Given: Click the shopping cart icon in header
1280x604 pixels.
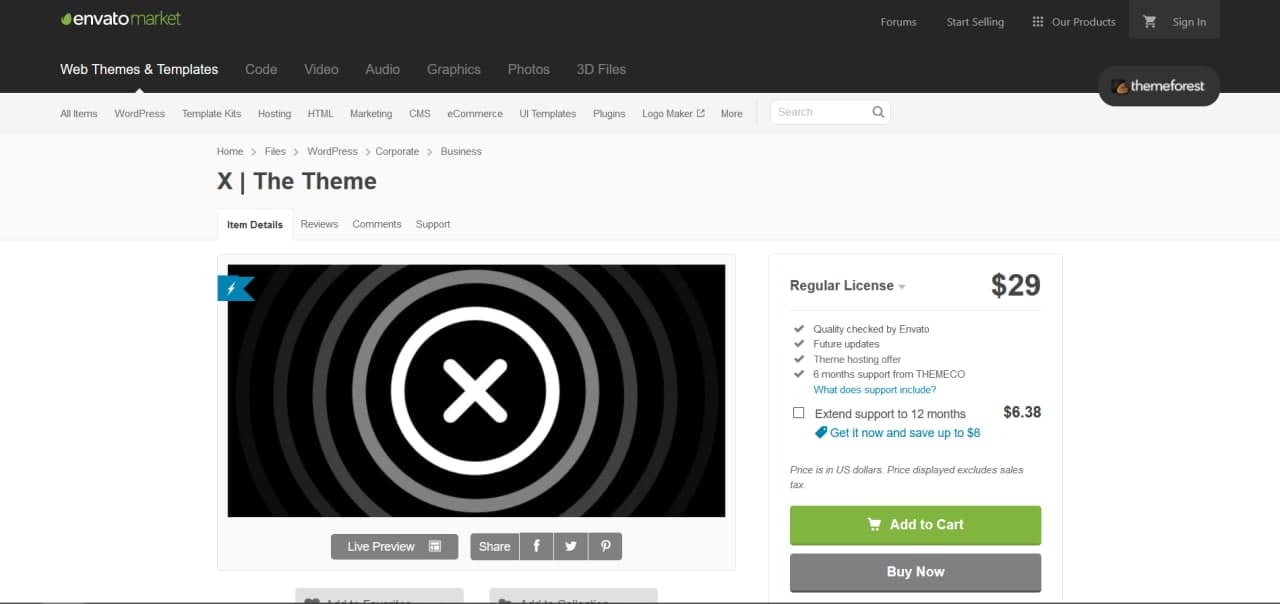Looking at the screenshot, I should (x=1149, y=22).
